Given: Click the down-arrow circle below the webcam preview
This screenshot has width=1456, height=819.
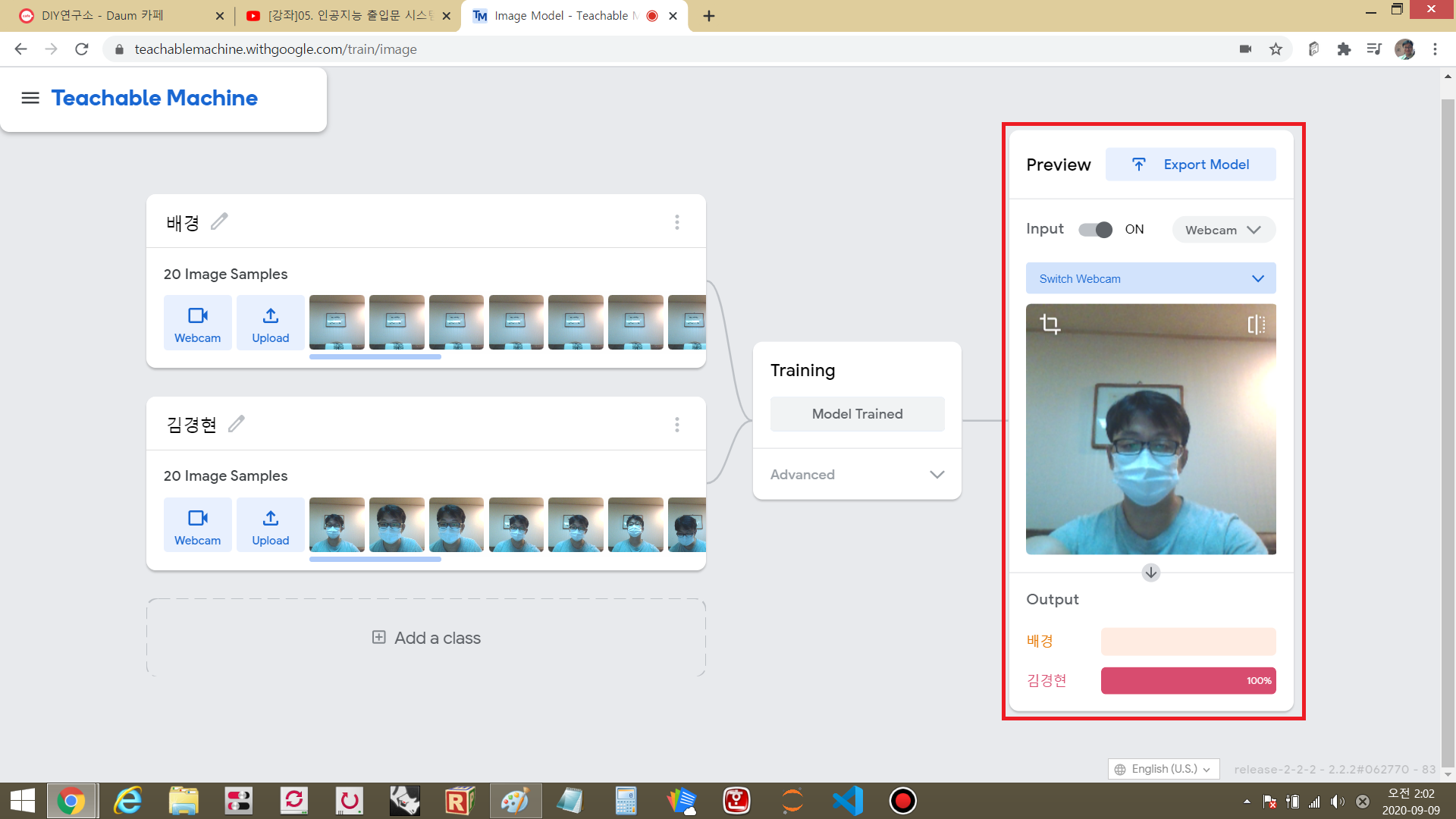Looking at the screenshot, I should [1150, 573].
